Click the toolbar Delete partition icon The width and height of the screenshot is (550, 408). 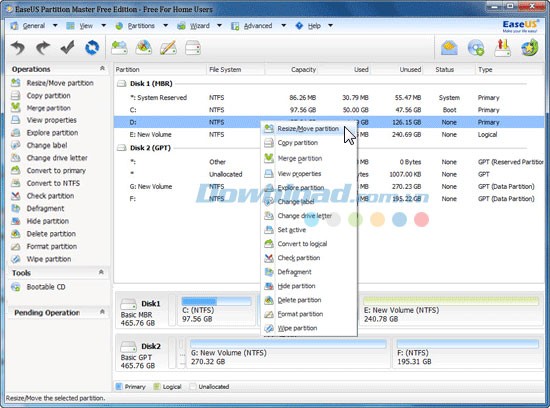click(144, 48)
